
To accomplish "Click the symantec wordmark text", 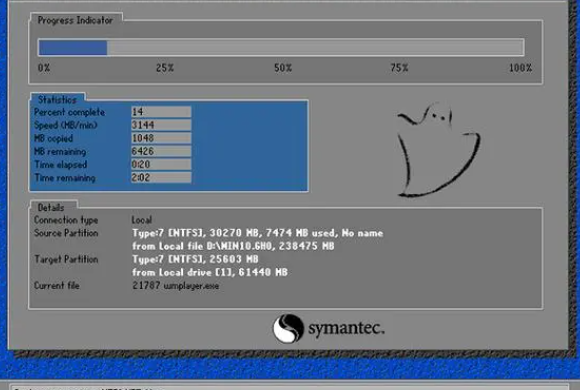I will (346, 328).
